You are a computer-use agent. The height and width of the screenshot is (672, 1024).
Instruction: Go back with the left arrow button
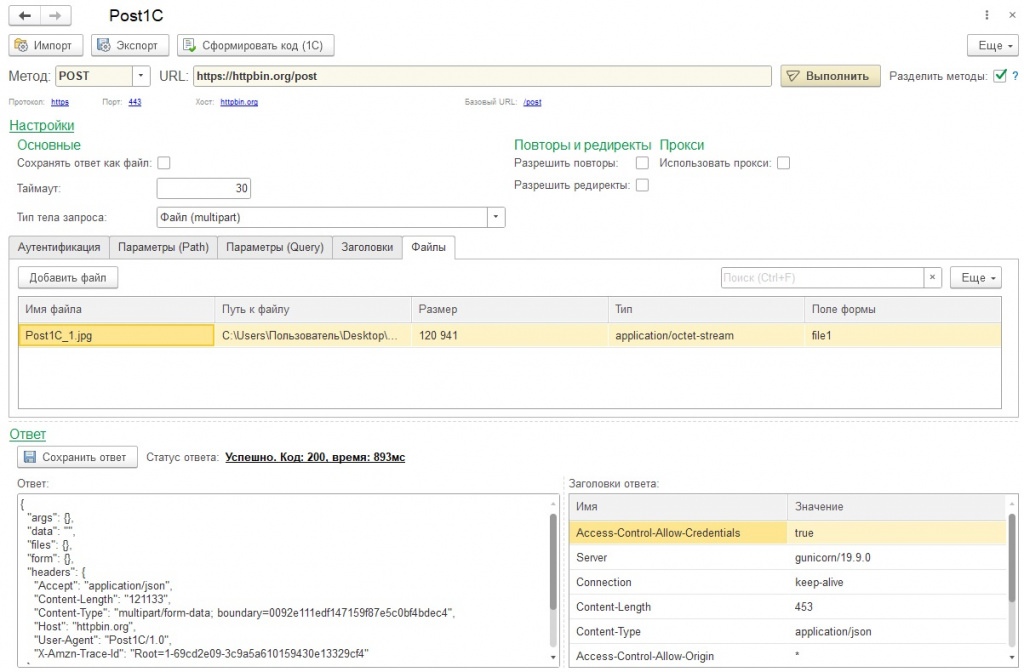[x=25, y=16]
